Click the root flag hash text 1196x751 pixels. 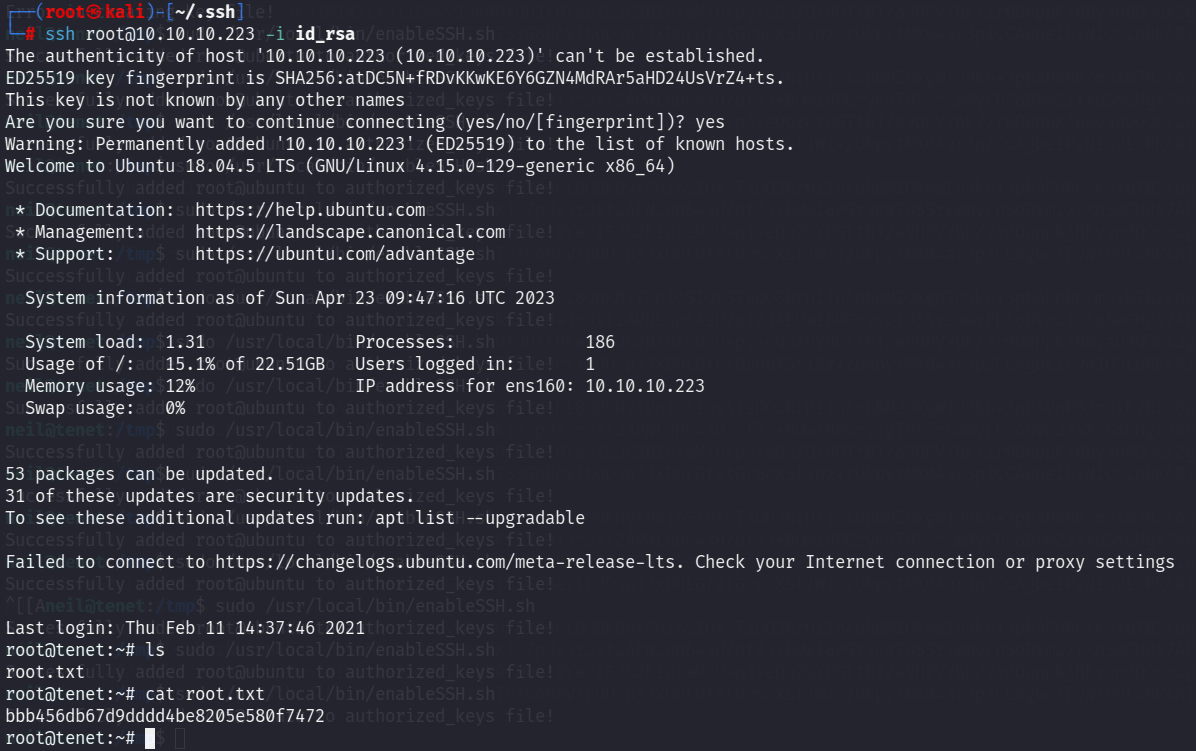165,717
